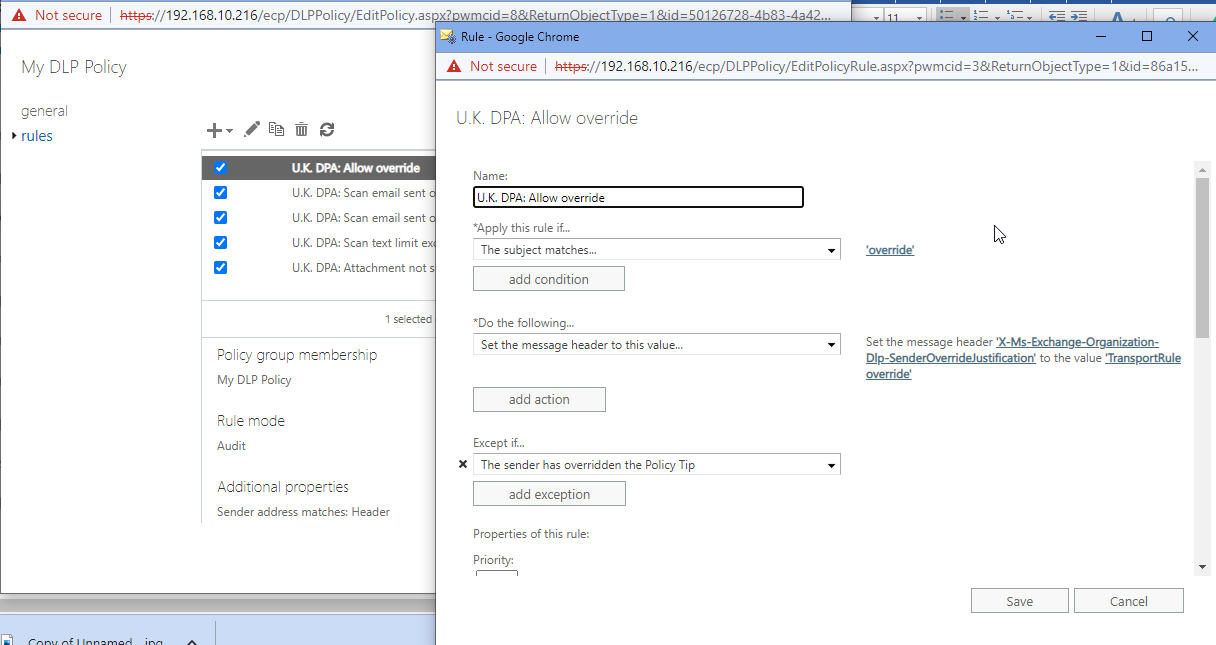The height and width of the screenshot is (645, 1216).
Task: Click decrease indent icon in Word ribbon
Action: [x=1056, y=17]
